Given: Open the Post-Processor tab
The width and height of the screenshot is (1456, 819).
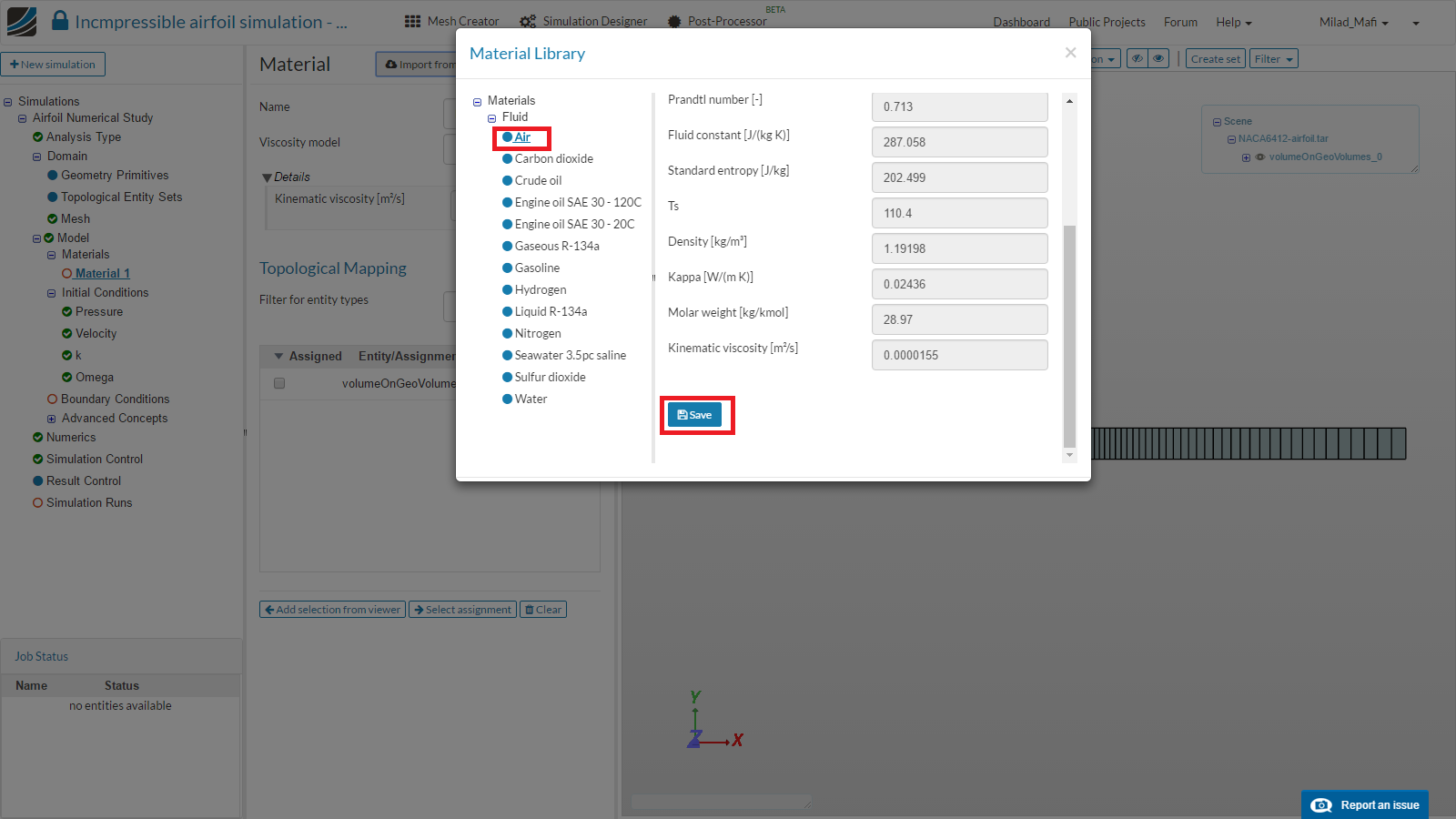Looking at the screenshot, I should pos(717,21).
